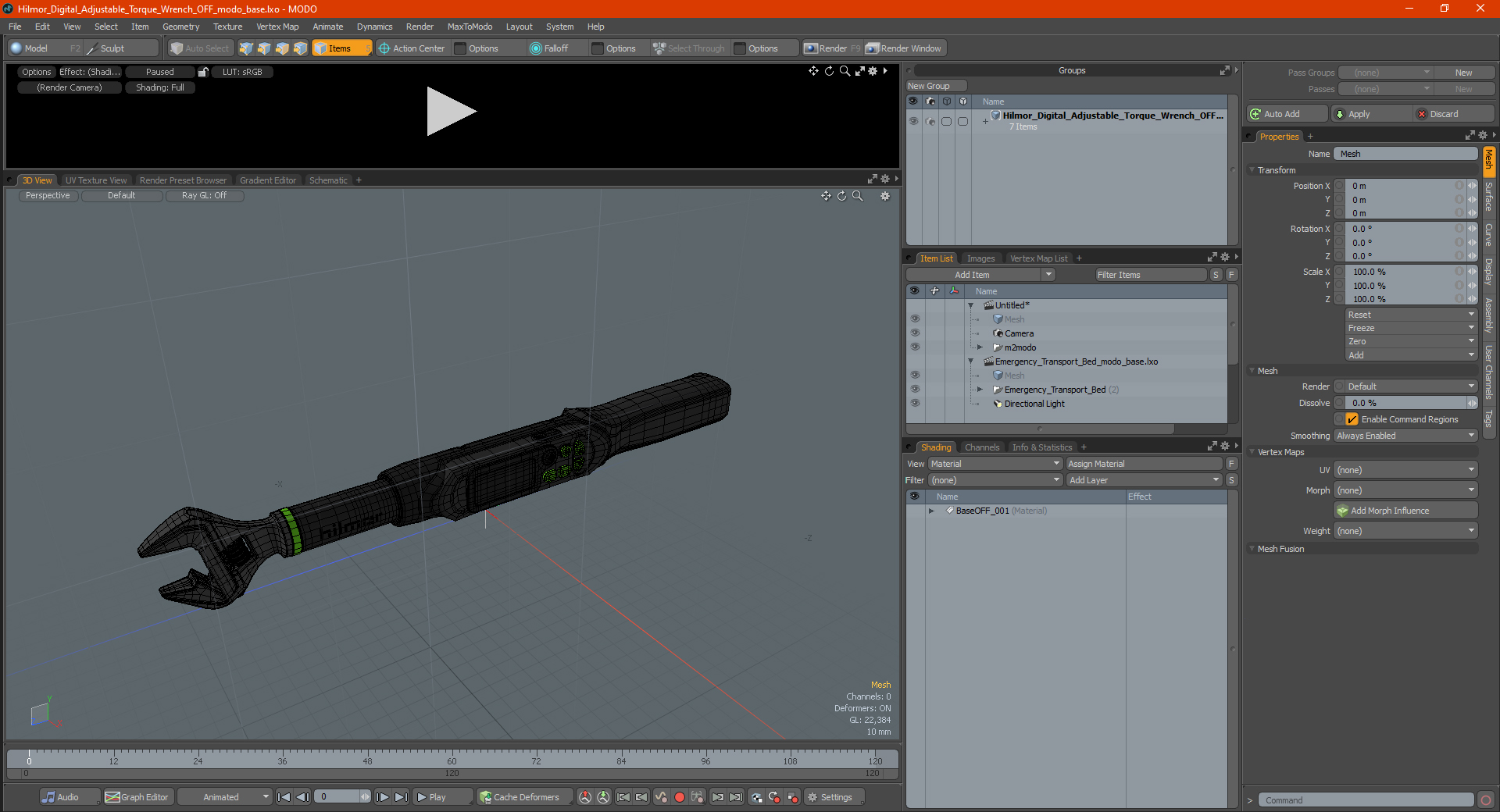Image resolution: width=1500 pixels, height=812 pixels.
Task: Open the Geometry menu
Action: [x=180, y=27]
